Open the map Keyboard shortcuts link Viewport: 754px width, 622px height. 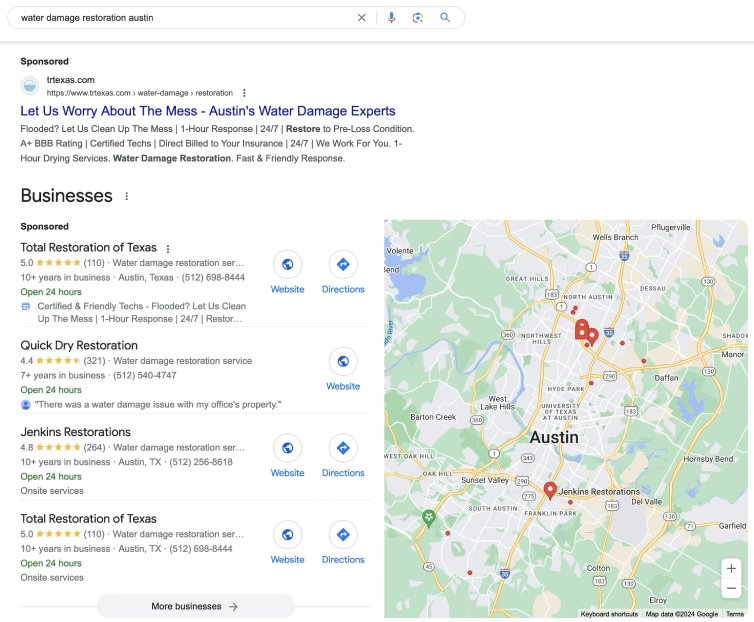pyautogui.click(x=608, y=614)
